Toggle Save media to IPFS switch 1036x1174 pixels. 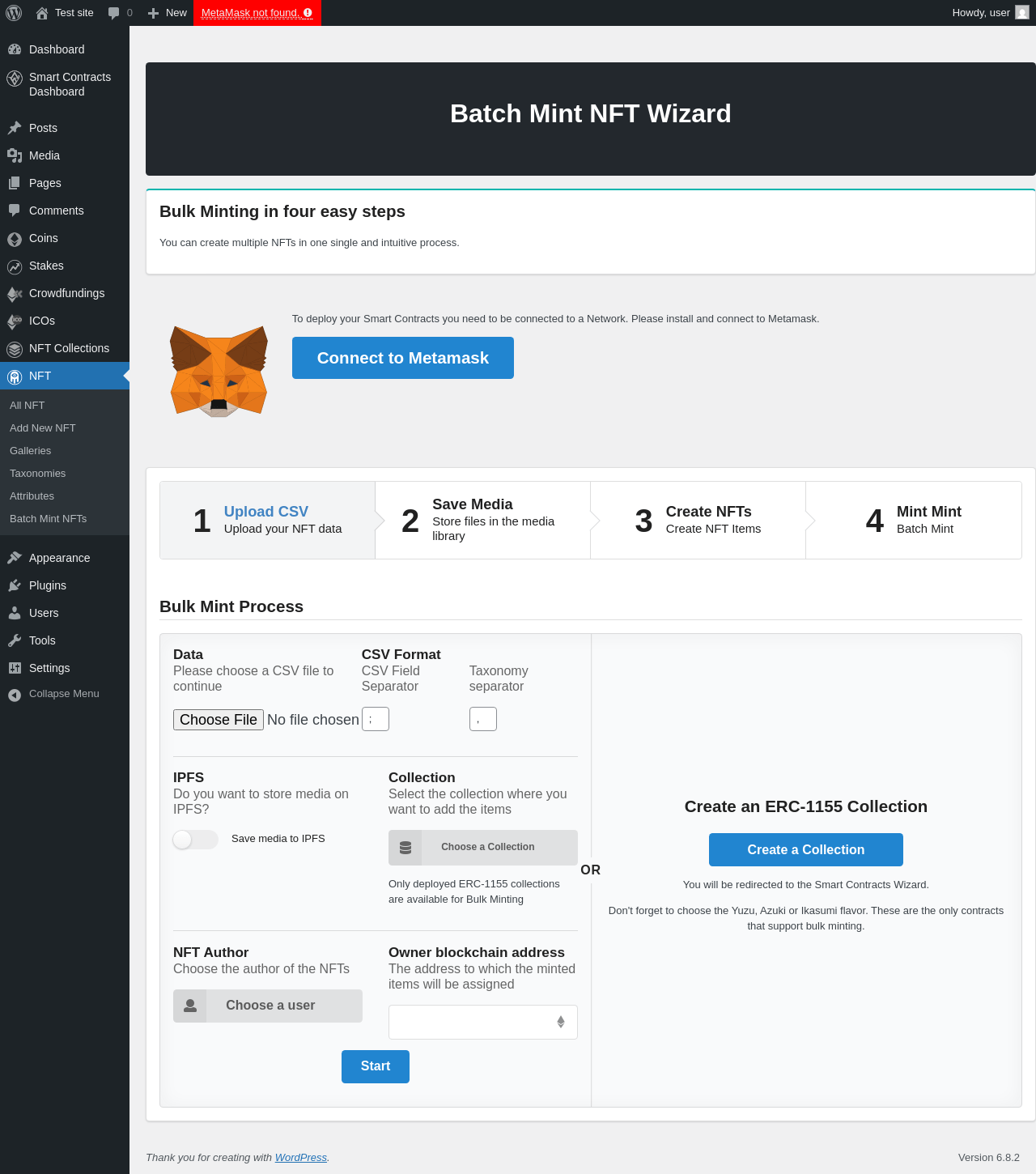pyautogui.click(x=196, y=840)
